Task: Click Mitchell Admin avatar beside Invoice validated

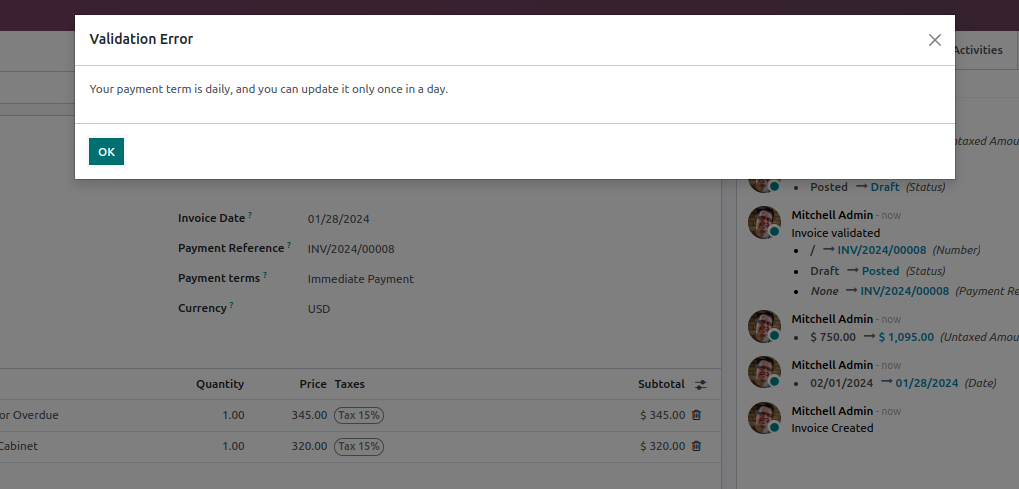Action: coord(764,222)
